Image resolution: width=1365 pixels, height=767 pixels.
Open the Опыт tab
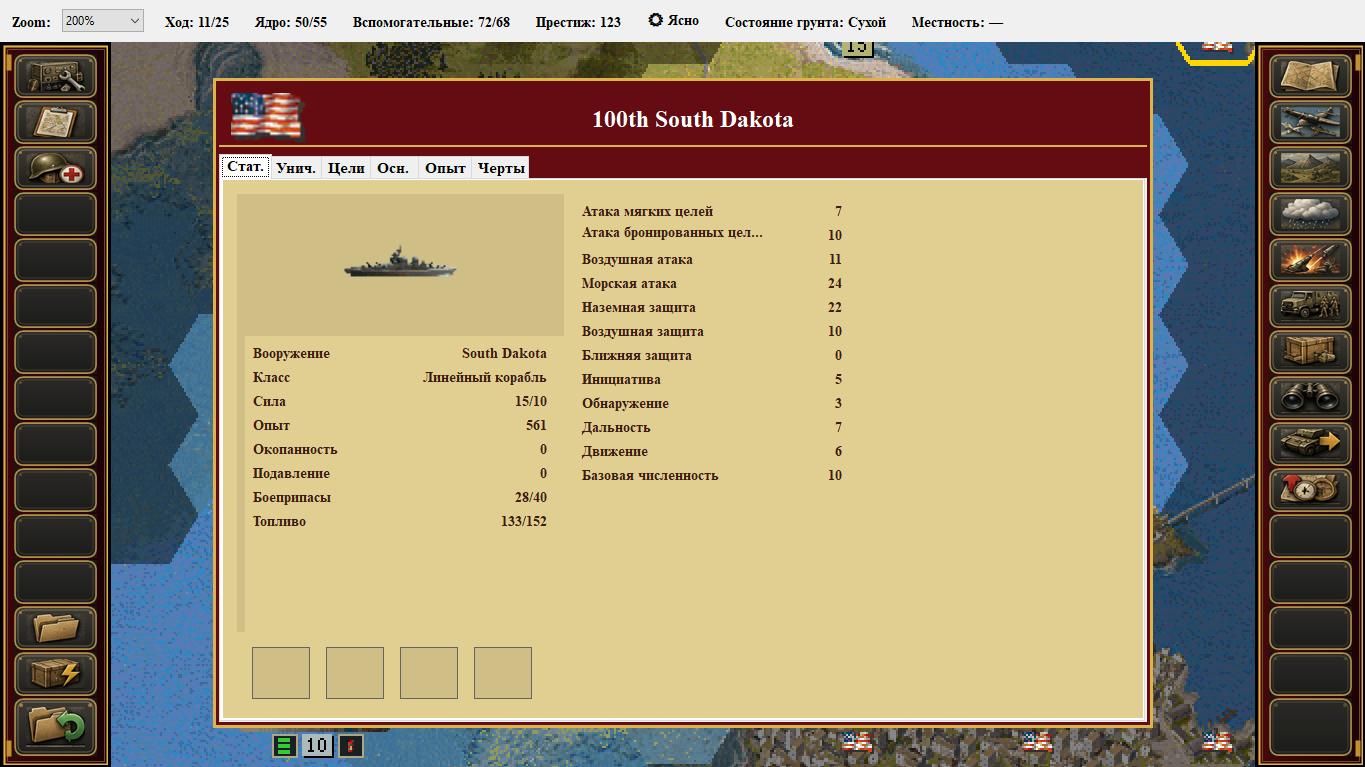(445, 168)
